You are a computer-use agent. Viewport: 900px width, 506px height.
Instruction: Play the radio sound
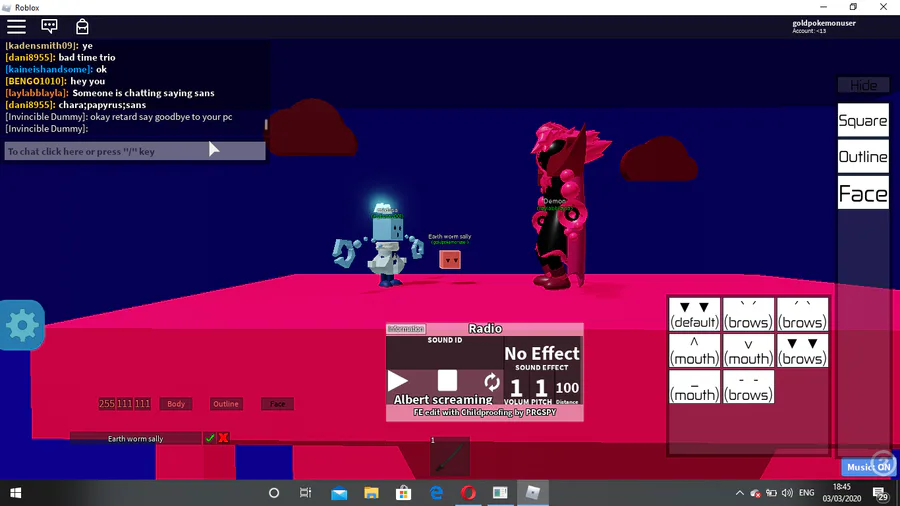(x=397, y=381)
